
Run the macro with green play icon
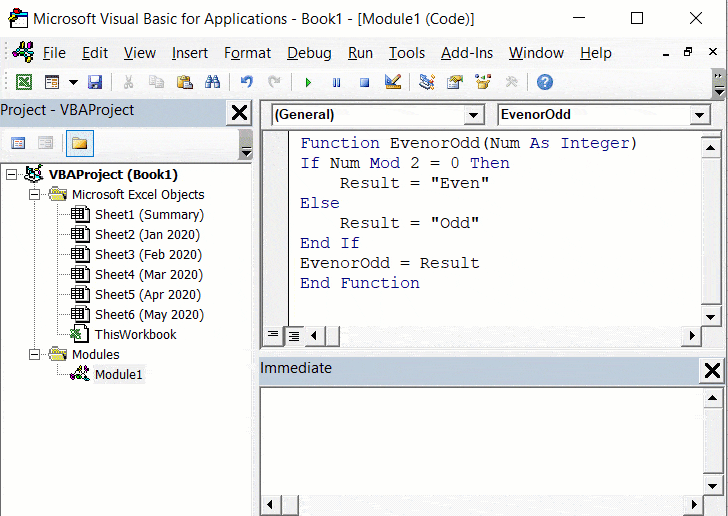pos(308,83)
